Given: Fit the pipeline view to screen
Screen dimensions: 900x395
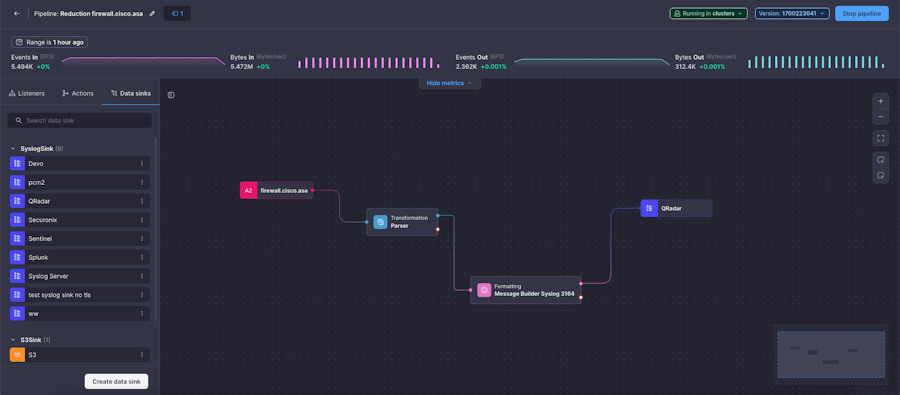Looking at the screenshot, I should coord(880,138).
